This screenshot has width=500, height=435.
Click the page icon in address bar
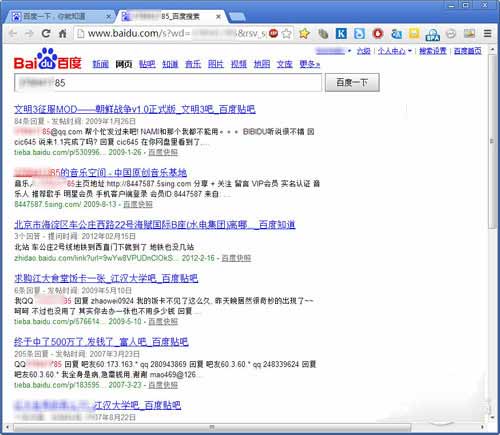coord(80,33)
